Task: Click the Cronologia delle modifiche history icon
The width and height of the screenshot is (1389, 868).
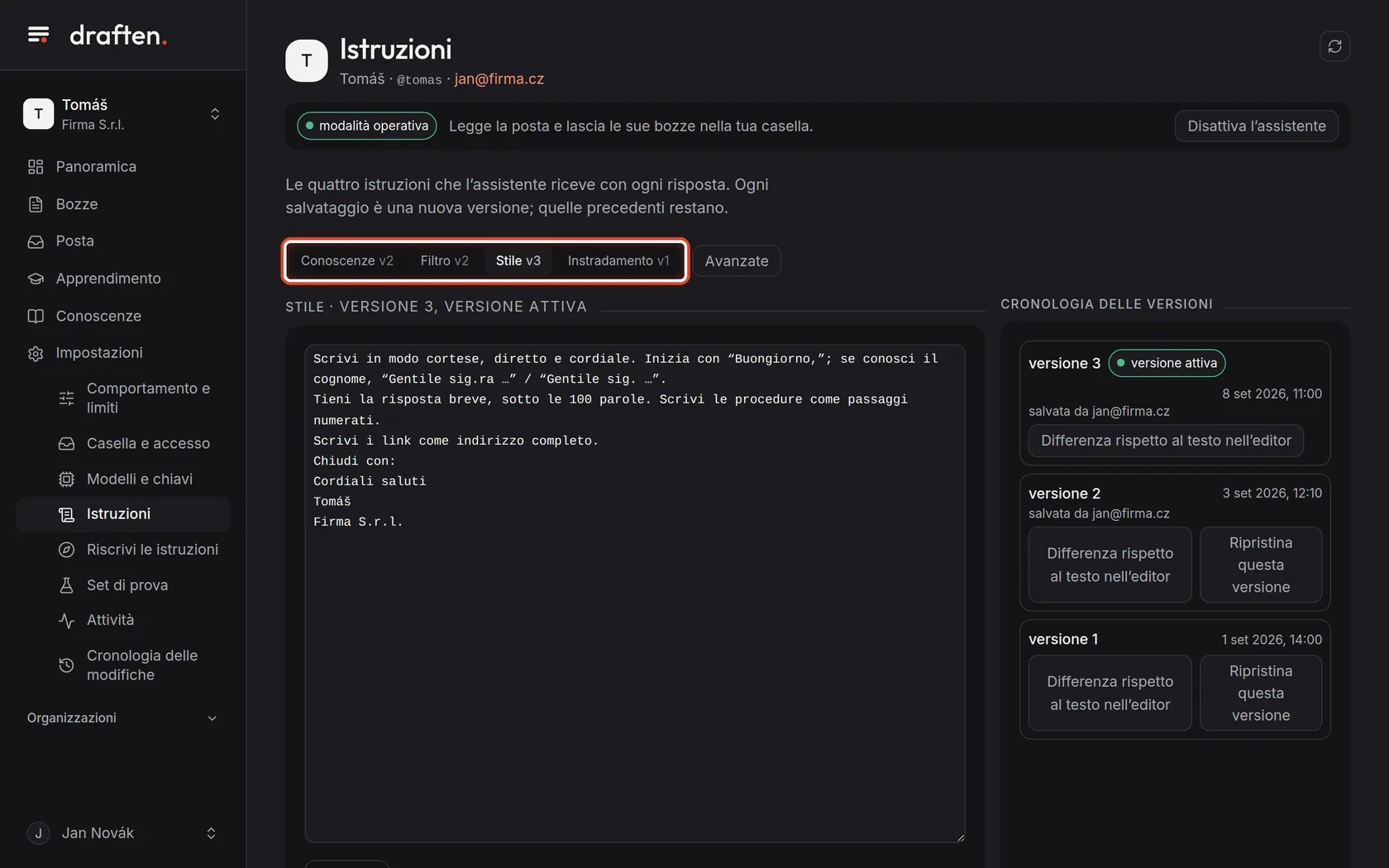Action: click(67, 665)
